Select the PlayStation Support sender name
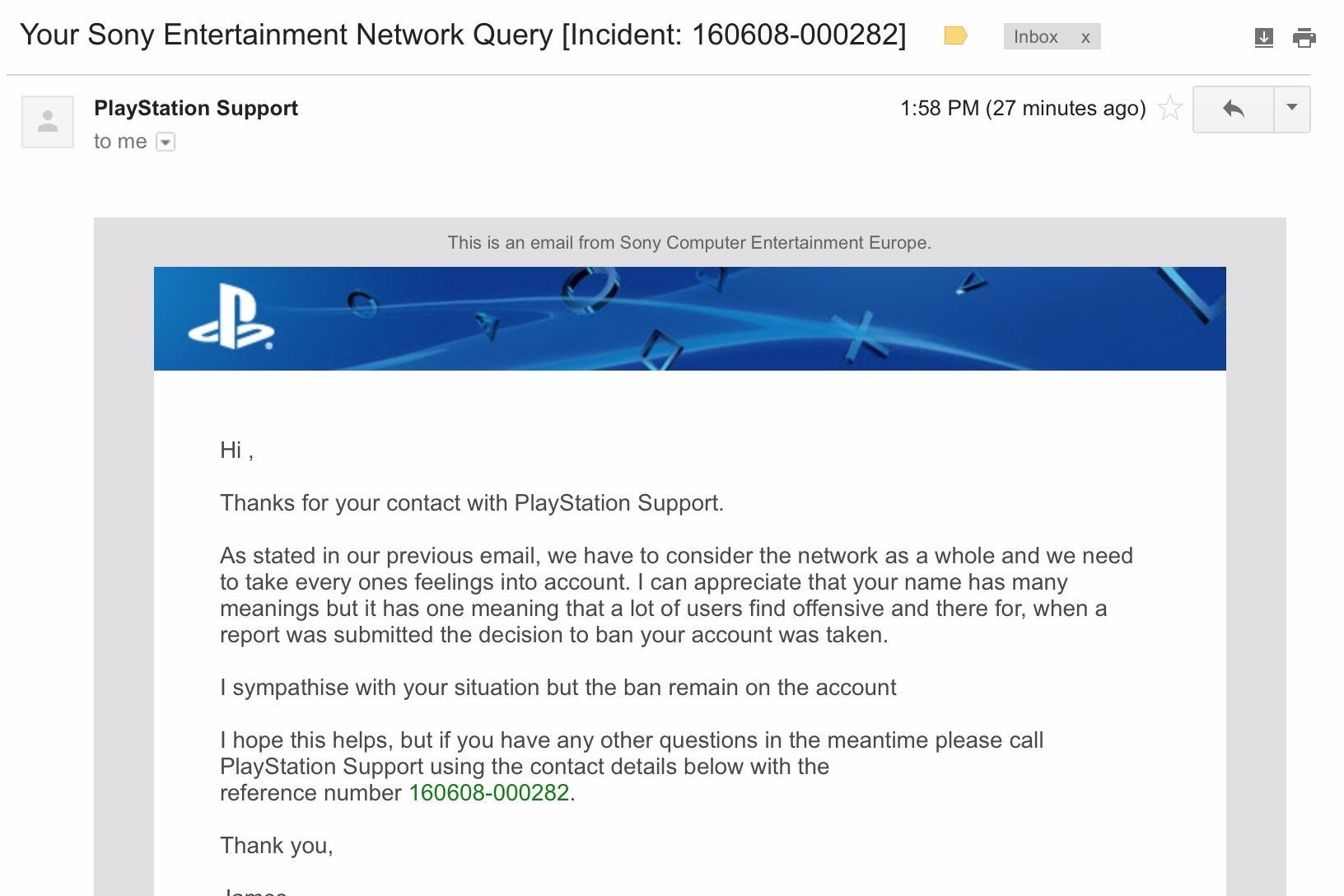 196,108
